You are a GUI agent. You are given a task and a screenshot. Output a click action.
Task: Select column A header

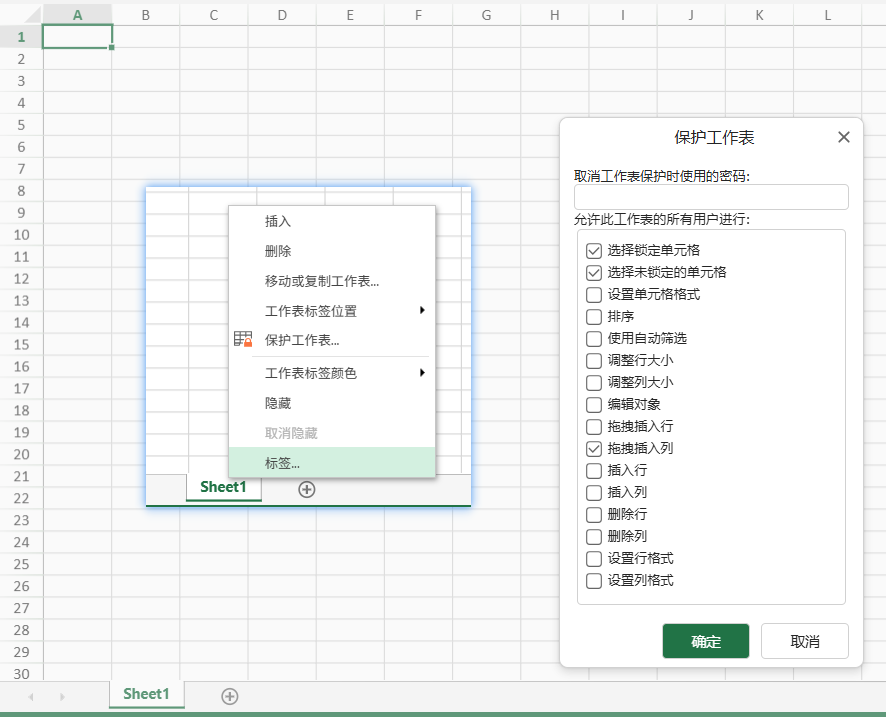click(77, 15)
